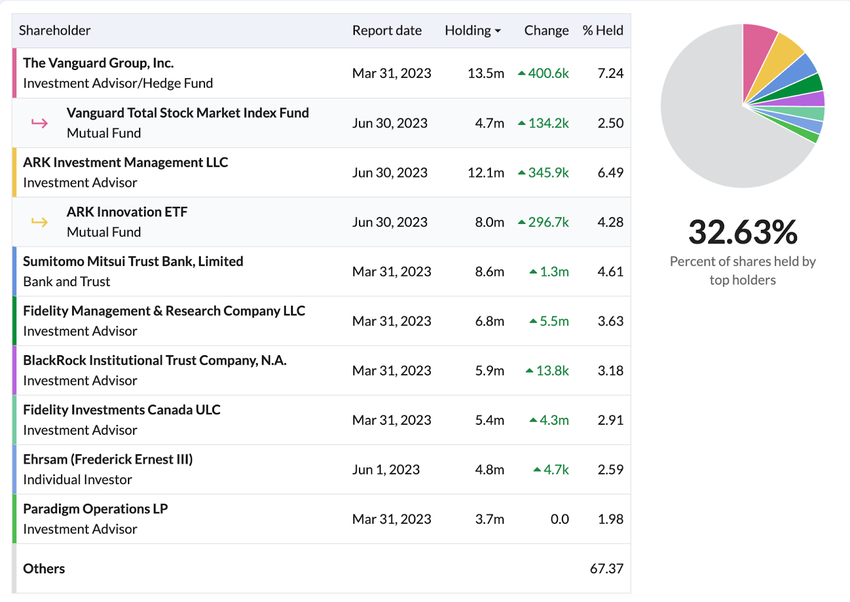Click the green up-arrow next to 5.5m change

pyautogui.click(x=533, y=321)
